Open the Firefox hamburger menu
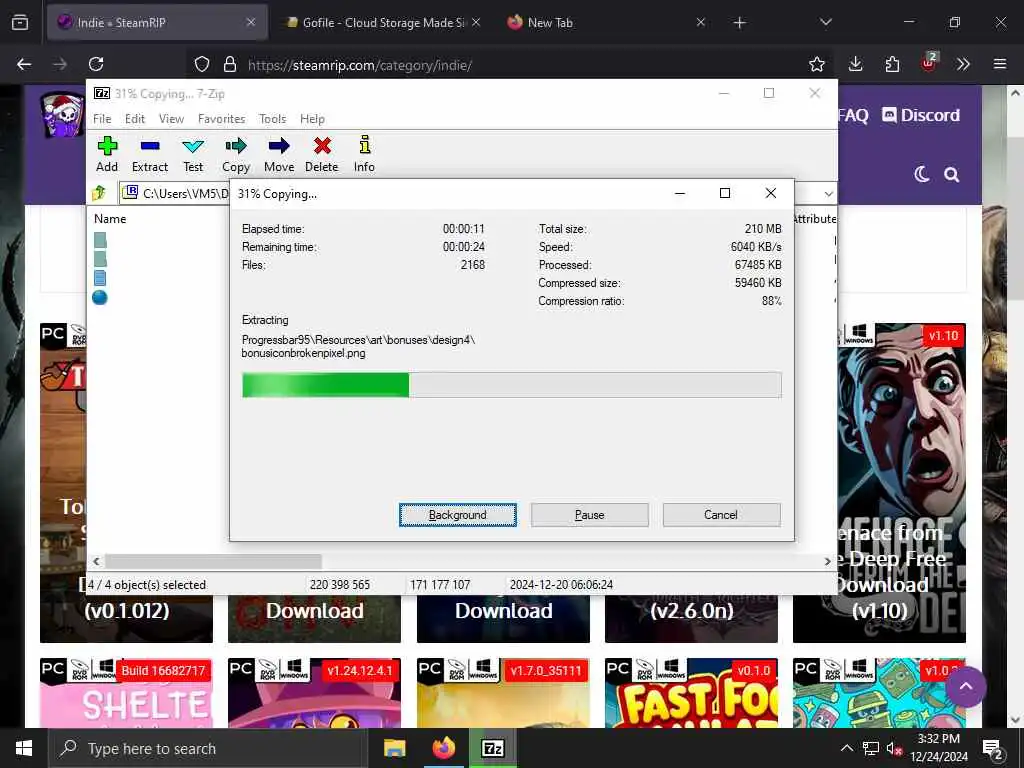The width and height of the screenshot is (1024, 768). (x=1000, y=64)
